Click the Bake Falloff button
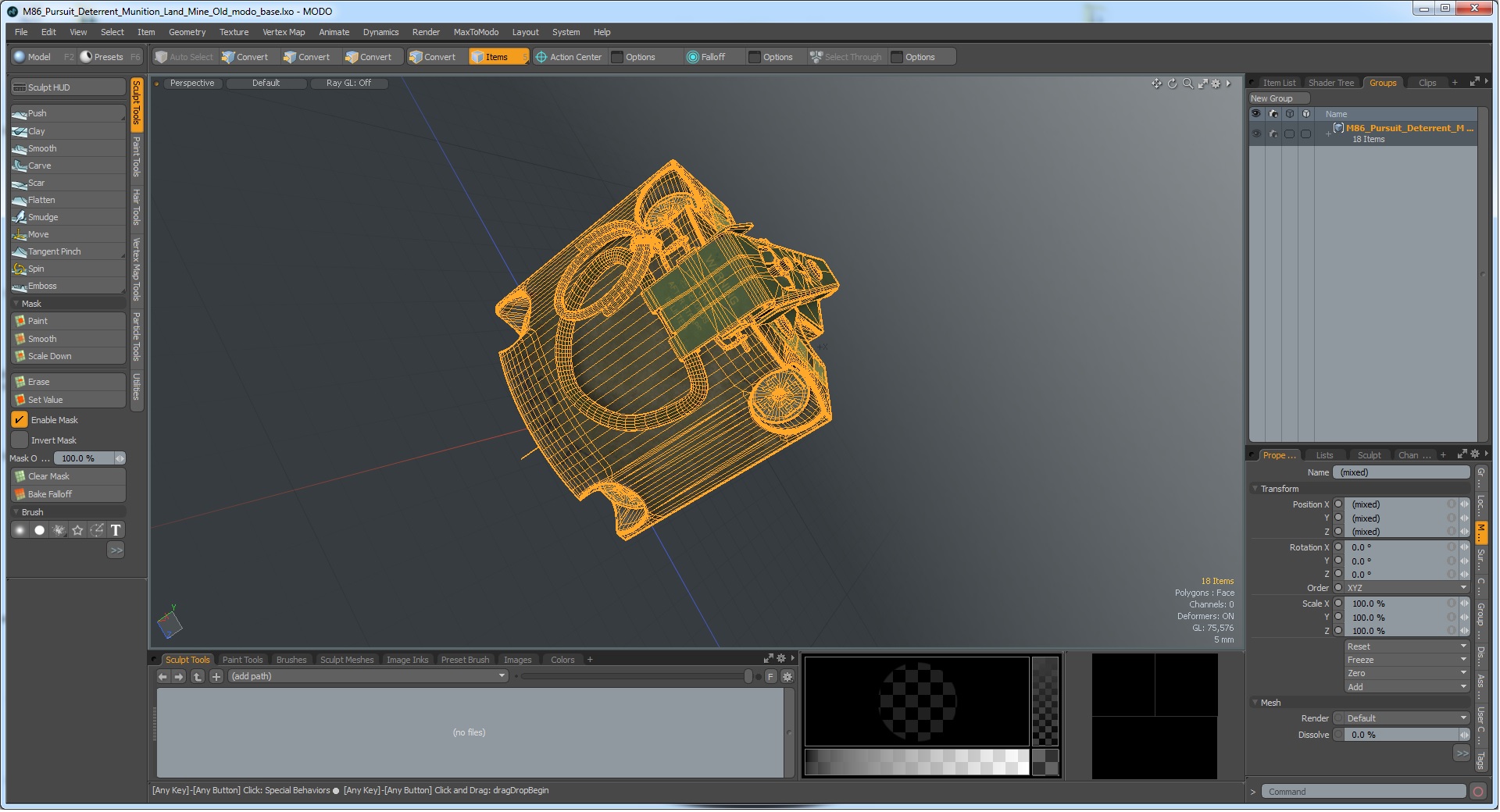This screenshot has height=812, width=1500. [x=68, y=494]
